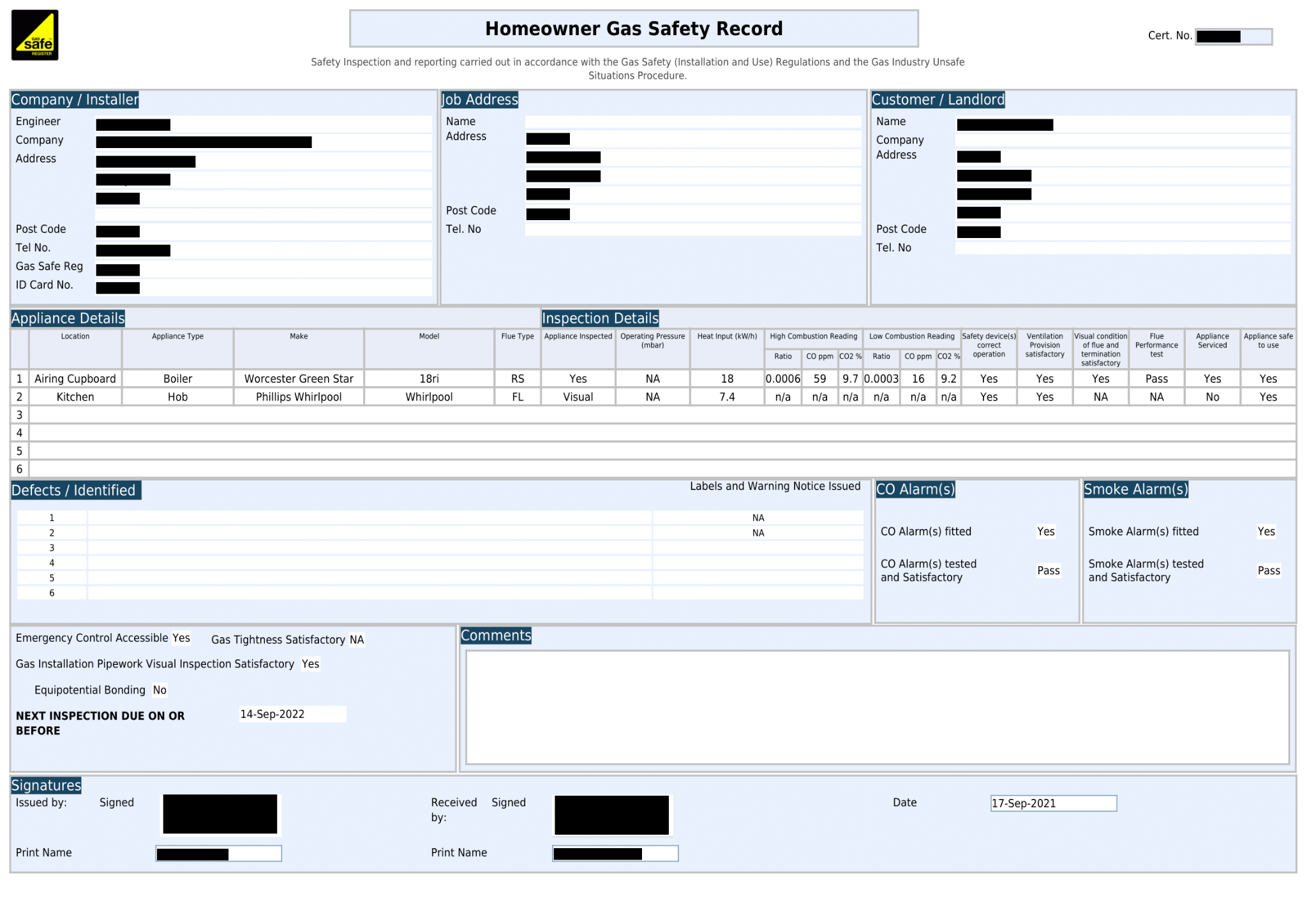Click the 'Phillips Whirlpool' make cell
The image size is (1307, 924).
pyautogui.click(x=299, y=397)
